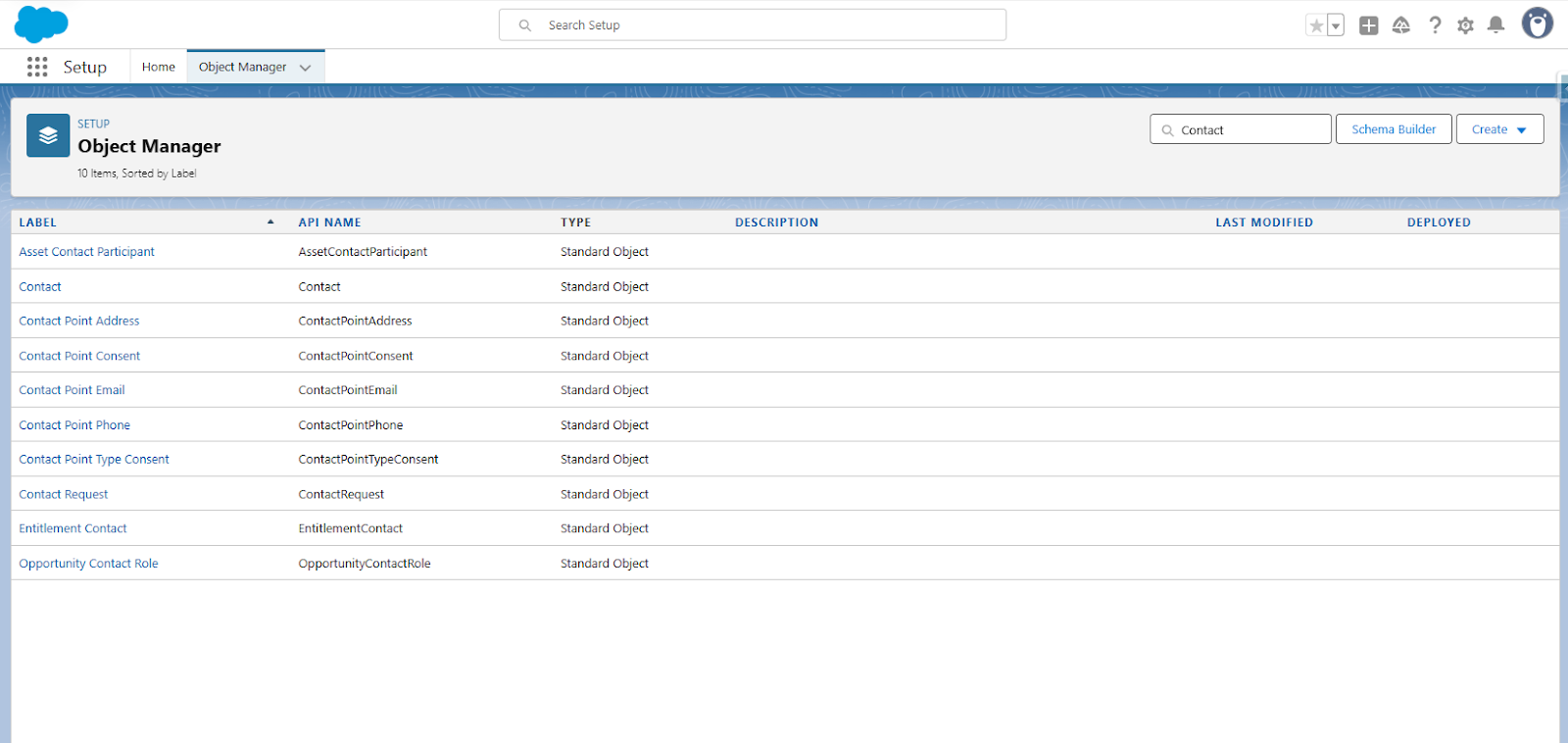Open Opportunity Contact Role object

(88, 564)
